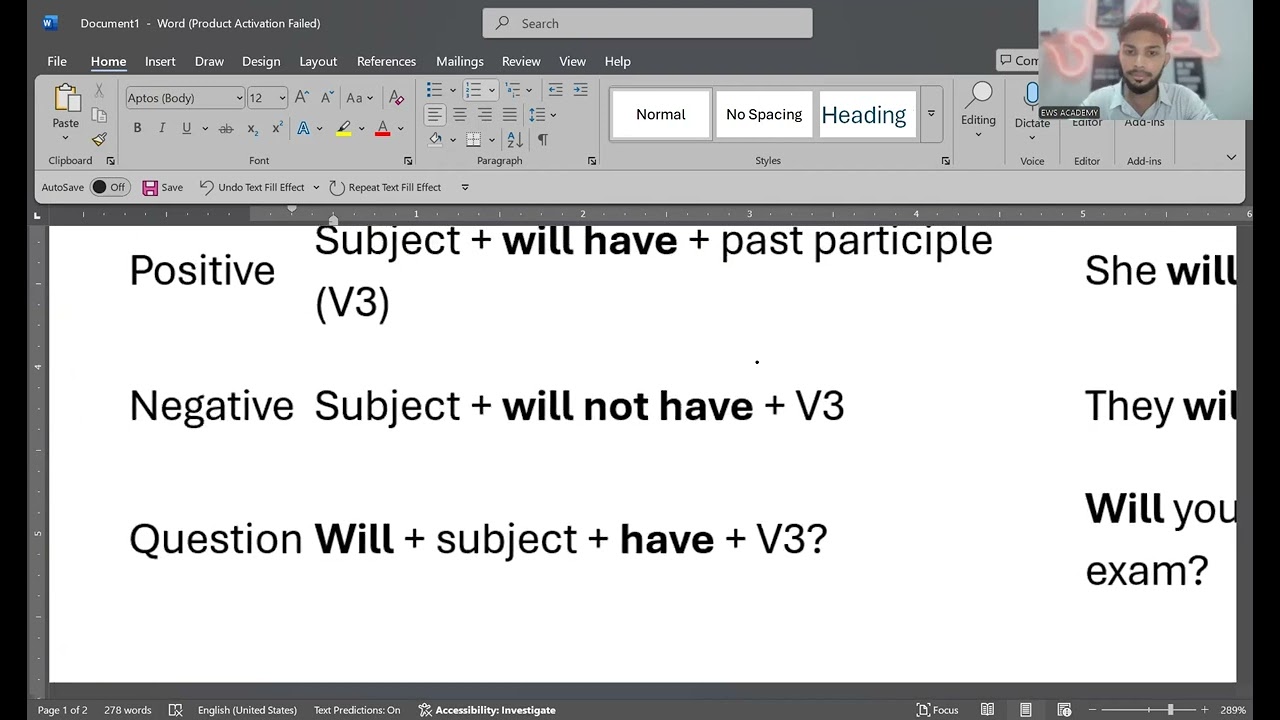Switch to the Layout tab
The height and width of the screenshot is (720, 1280).
click(318, 61)
